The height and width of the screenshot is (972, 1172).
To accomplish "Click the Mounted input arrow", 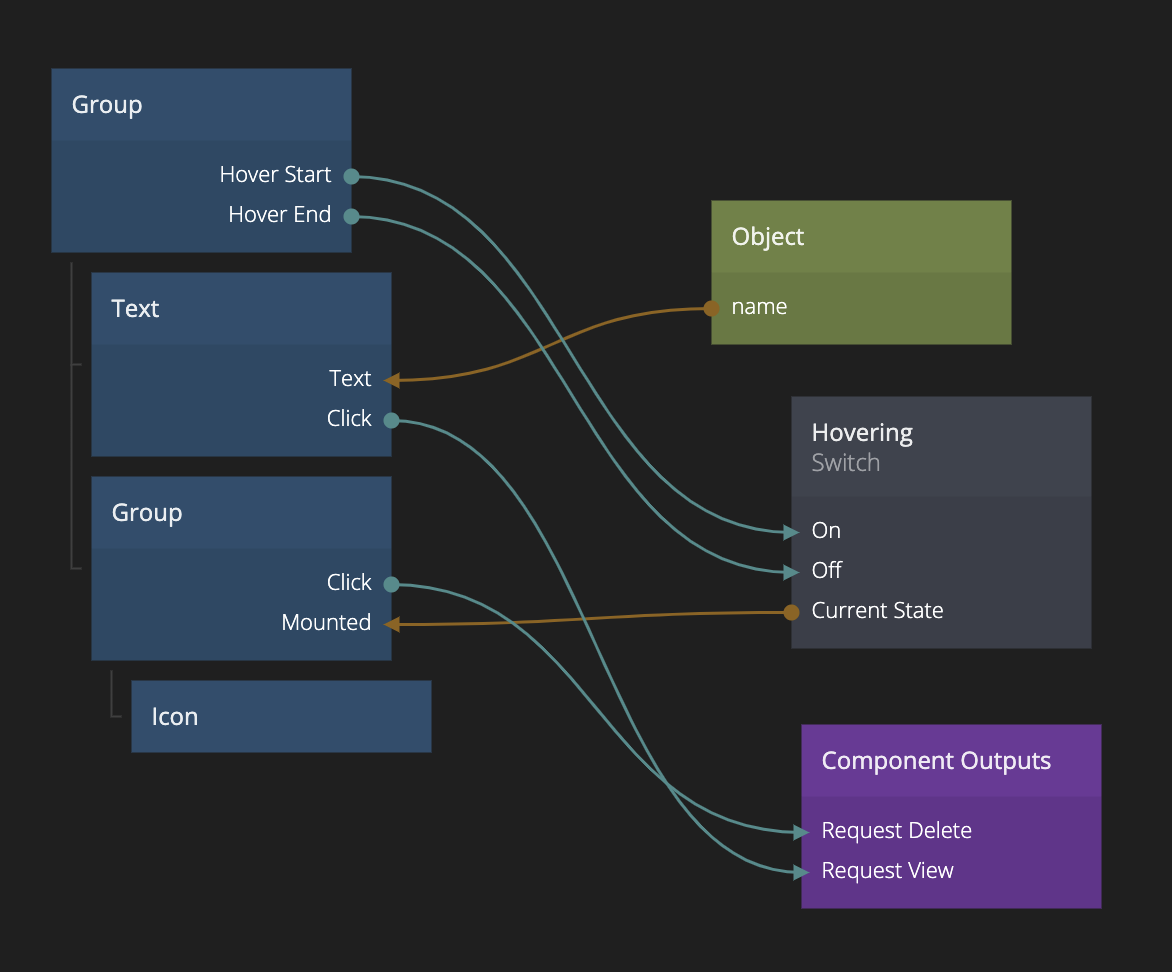I will (392, 624).
